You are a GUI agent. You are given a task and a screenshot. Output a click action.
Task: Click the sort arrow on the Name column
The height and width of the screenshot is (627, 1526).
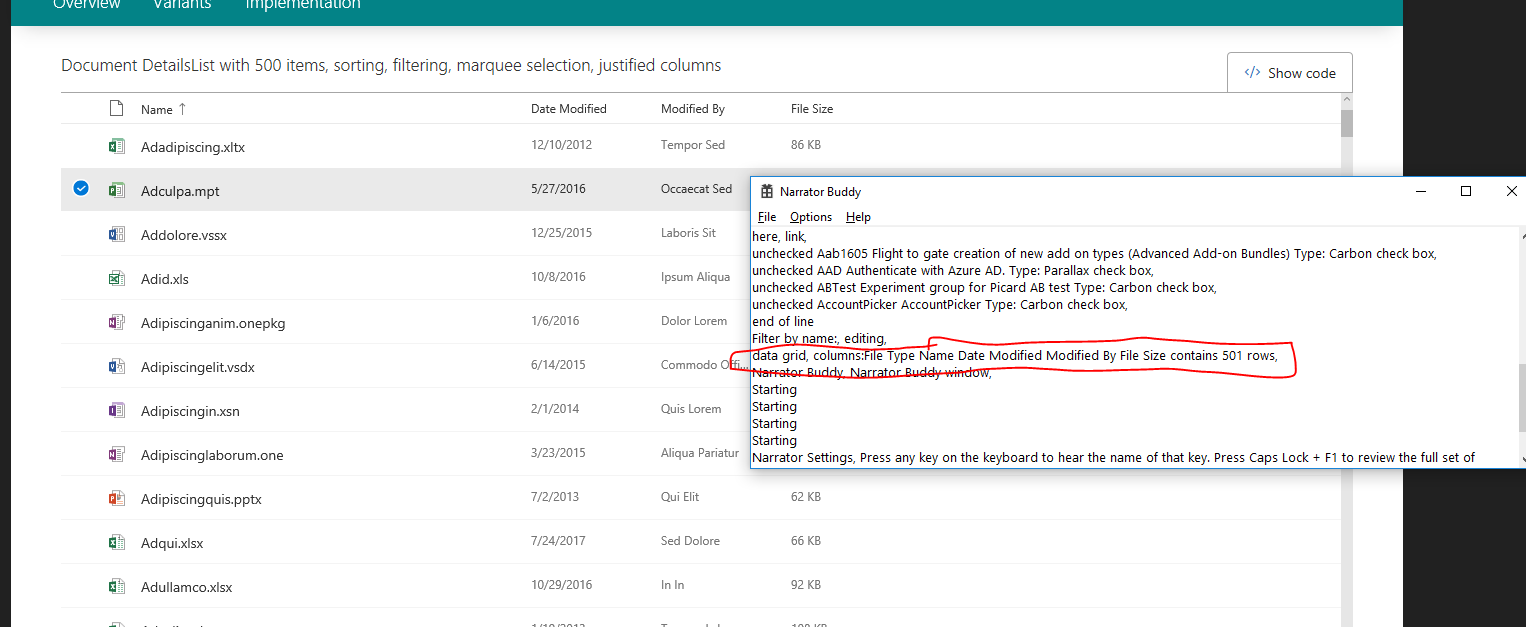(180, 109)
